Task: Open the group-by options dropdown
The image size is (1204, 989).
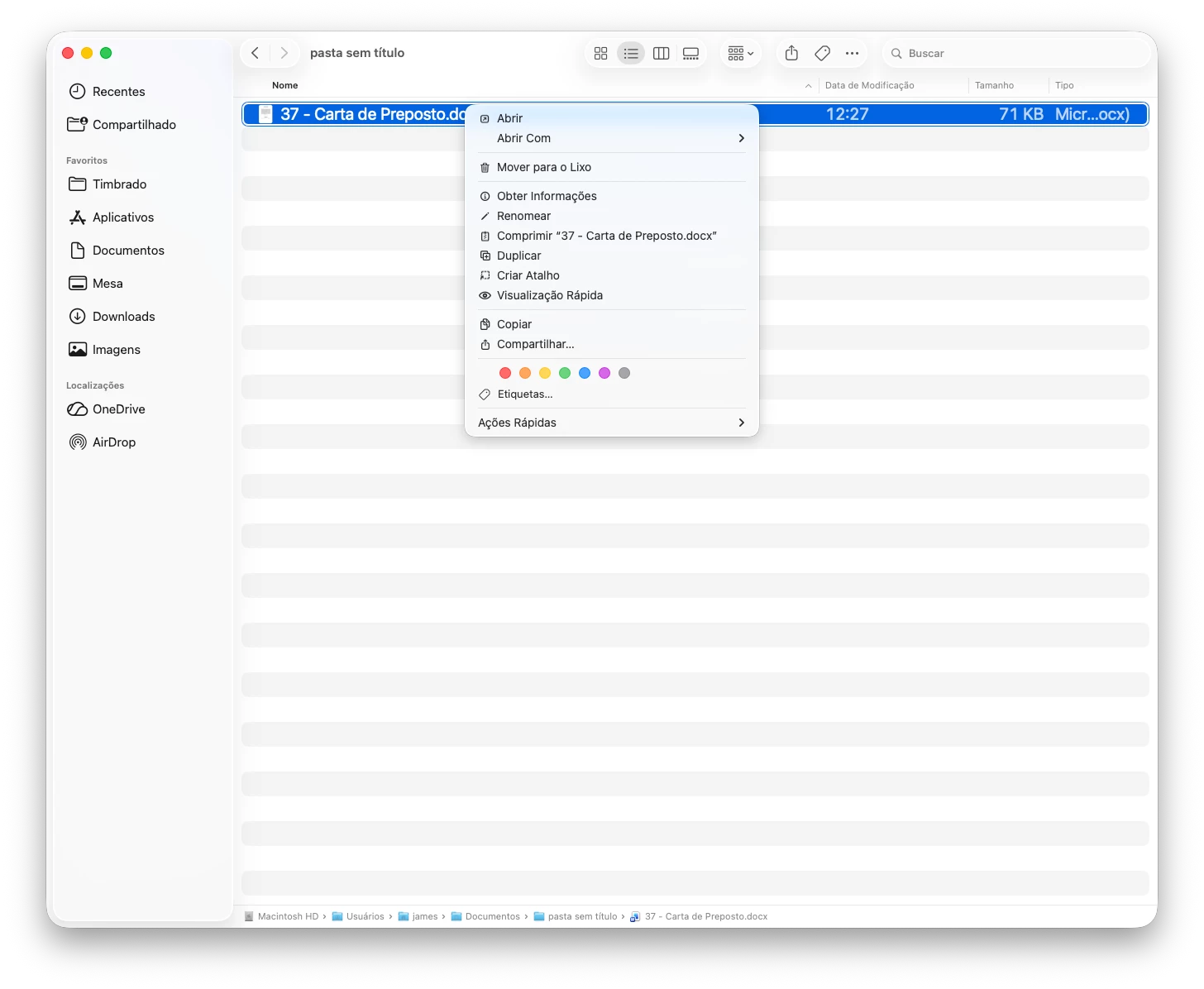Action: [x=740, y=53]
